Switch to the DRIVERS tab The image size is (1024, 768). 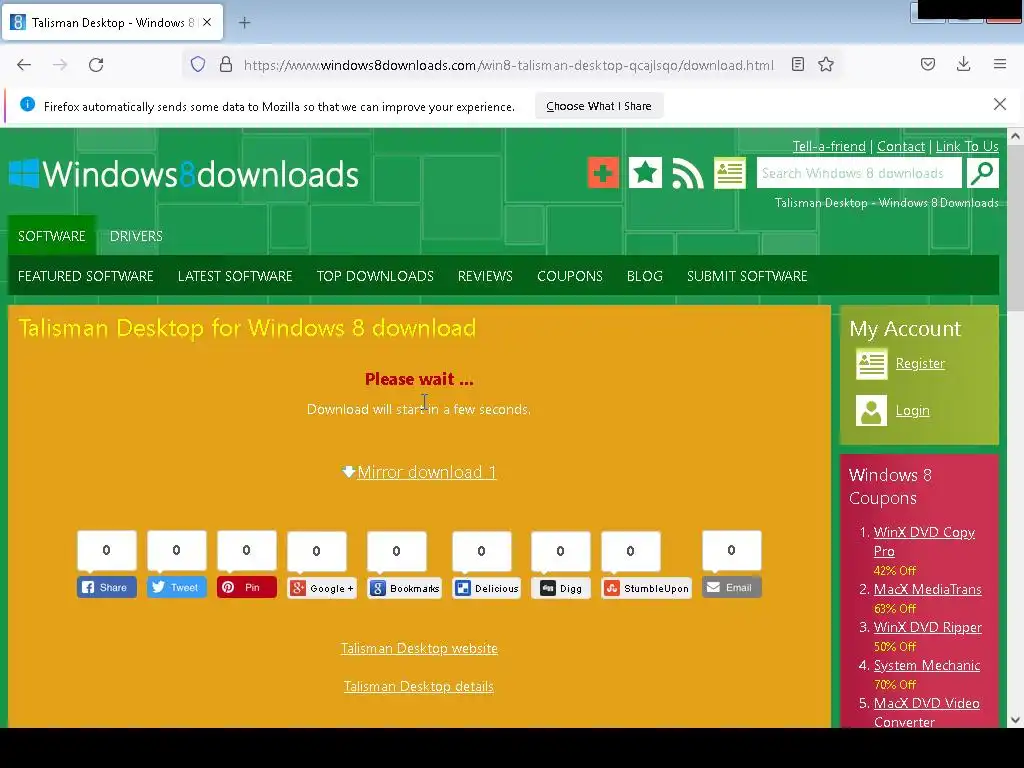click(136, 236)
